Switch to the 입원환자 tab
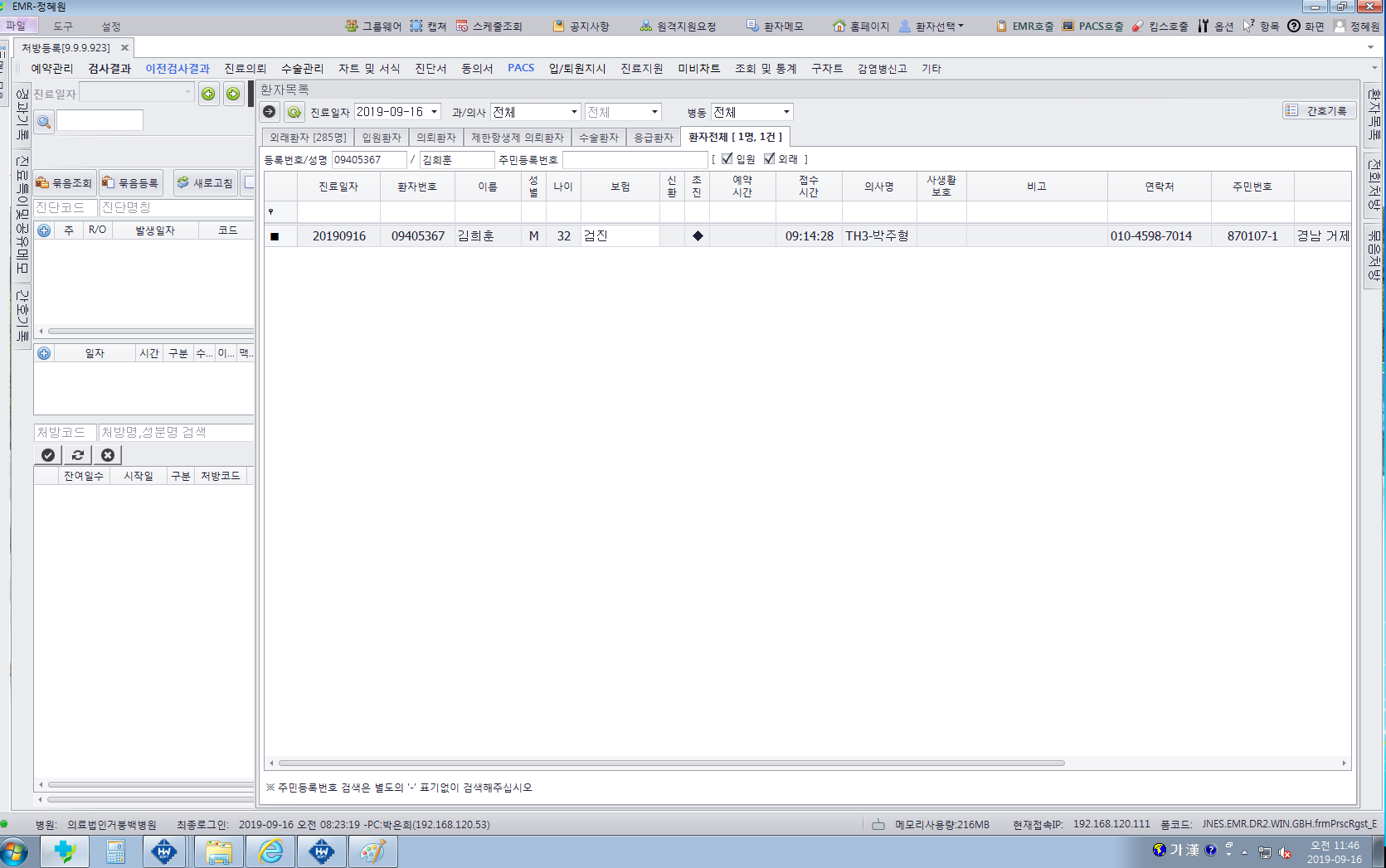Image resolution: width=1386 pixels, height=868 pixels. 382,138
